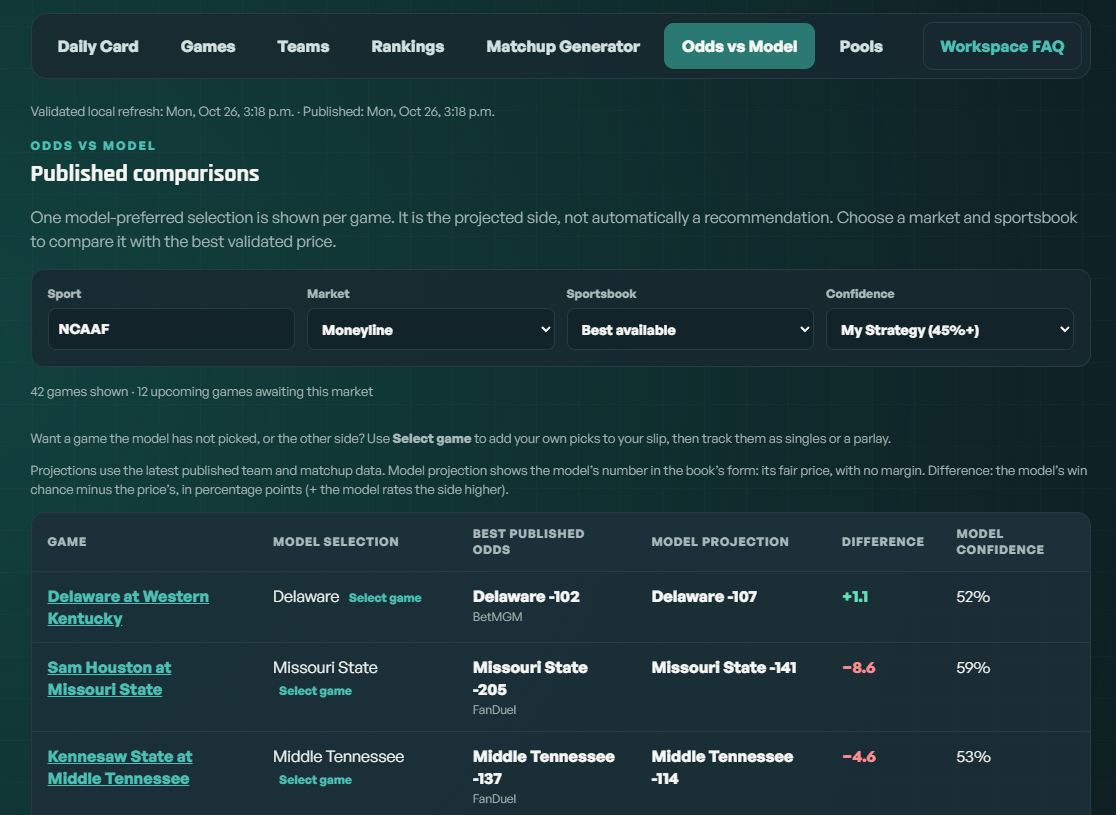Click the 53% model confidence value
Image resolution: width=1116 pixels, height=815 pixels.
click(x=973, y=757)
